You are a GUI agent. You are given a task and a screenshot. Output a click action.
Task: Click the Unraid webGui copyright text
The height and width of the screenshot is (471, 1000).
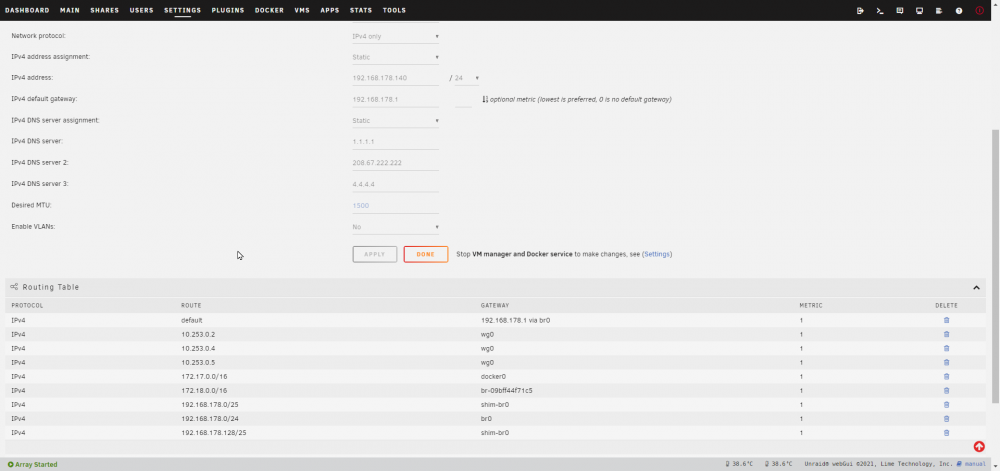(878, 464)
